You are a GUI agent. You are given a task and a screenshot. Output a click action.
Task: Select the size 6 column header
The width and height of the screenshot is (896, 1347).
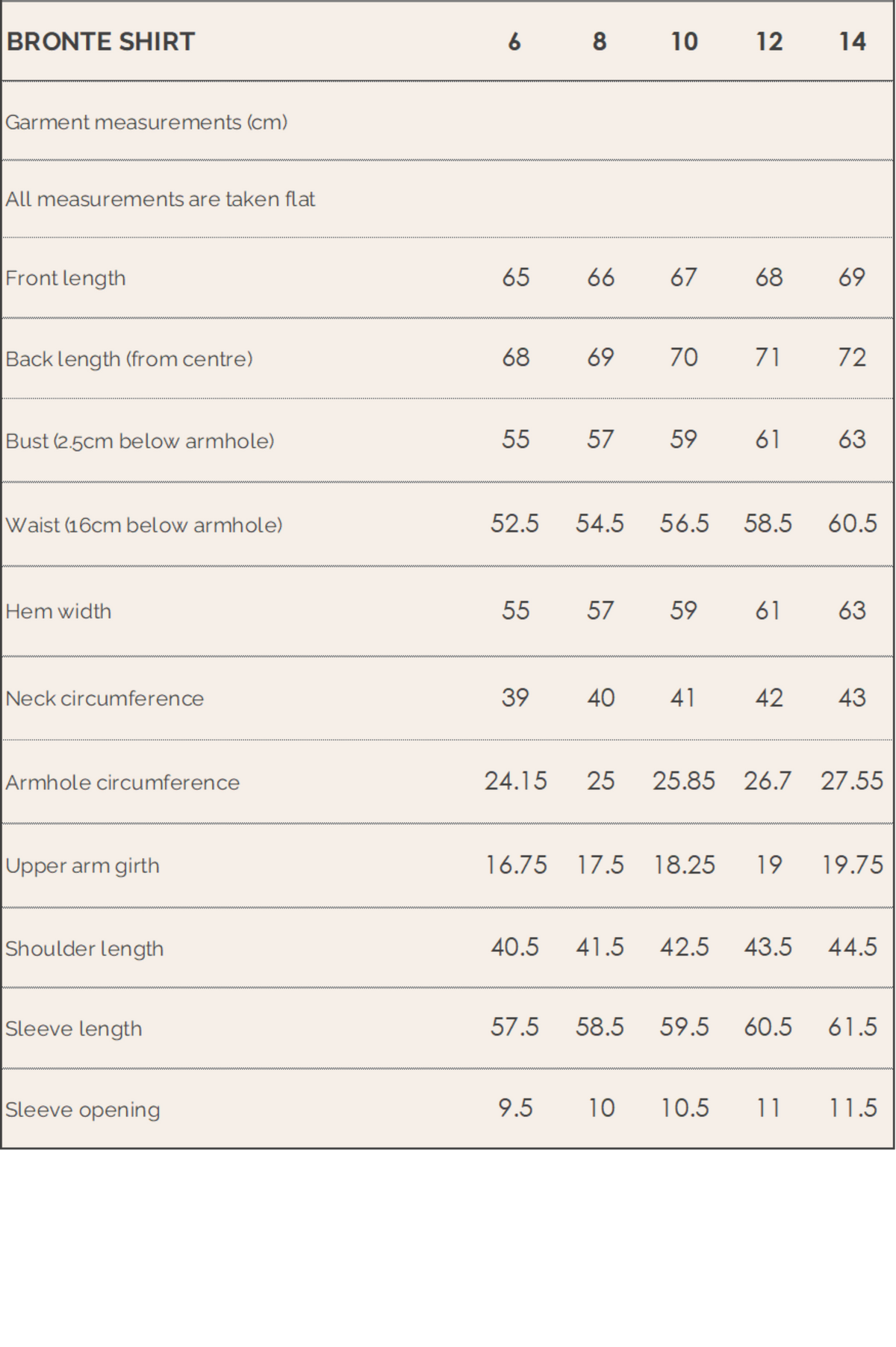pos(514,42)
